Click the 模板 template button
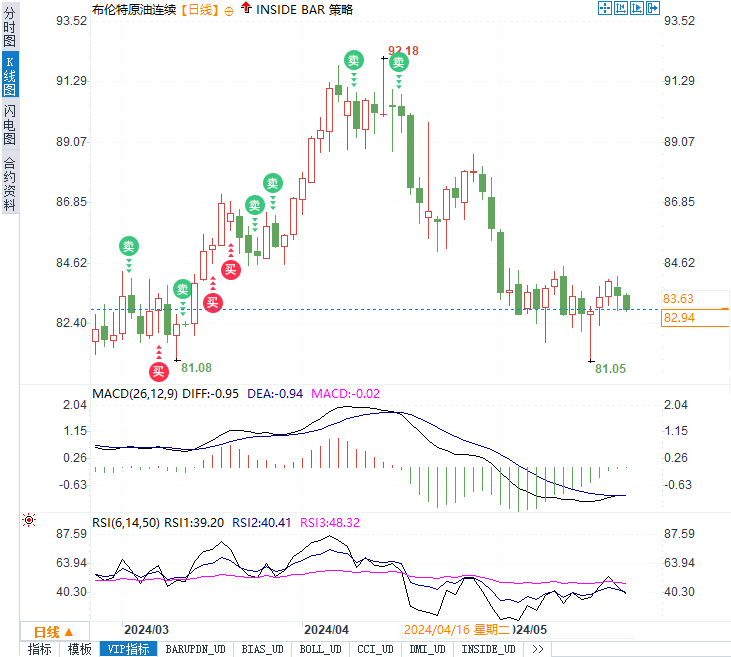 (x=79, y=649)
